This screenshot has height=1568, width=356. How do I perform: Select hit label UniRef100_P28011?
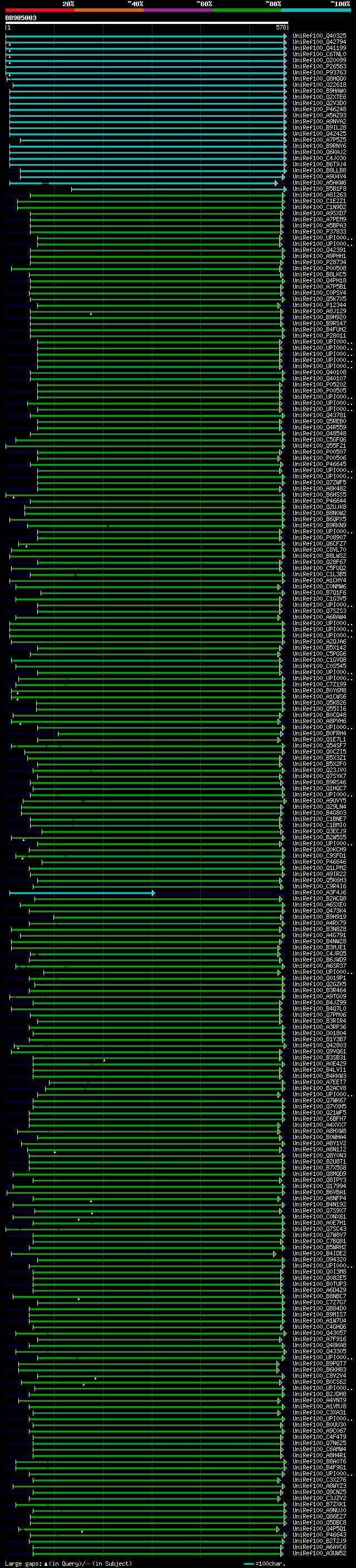(319, 335)
